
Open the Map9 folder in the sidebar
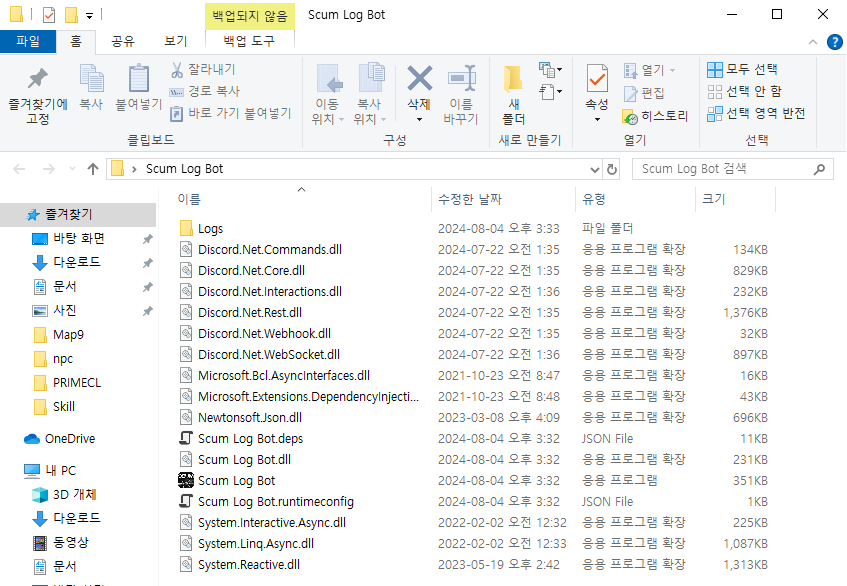pyautogui.click(x=68, y=334)
